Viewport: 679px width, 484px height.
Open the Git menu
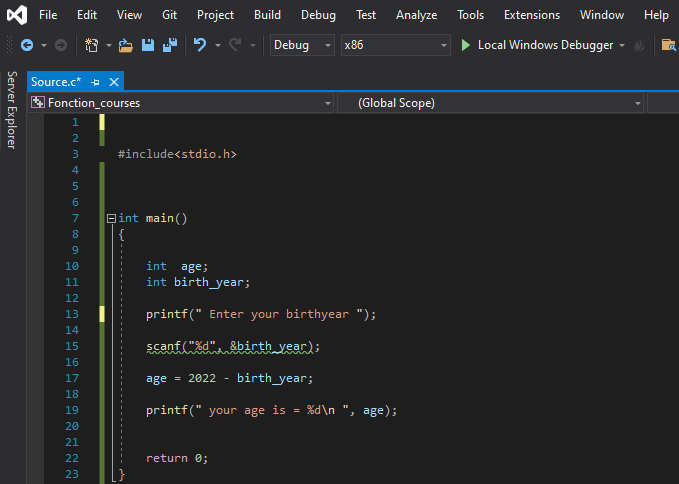169,15
